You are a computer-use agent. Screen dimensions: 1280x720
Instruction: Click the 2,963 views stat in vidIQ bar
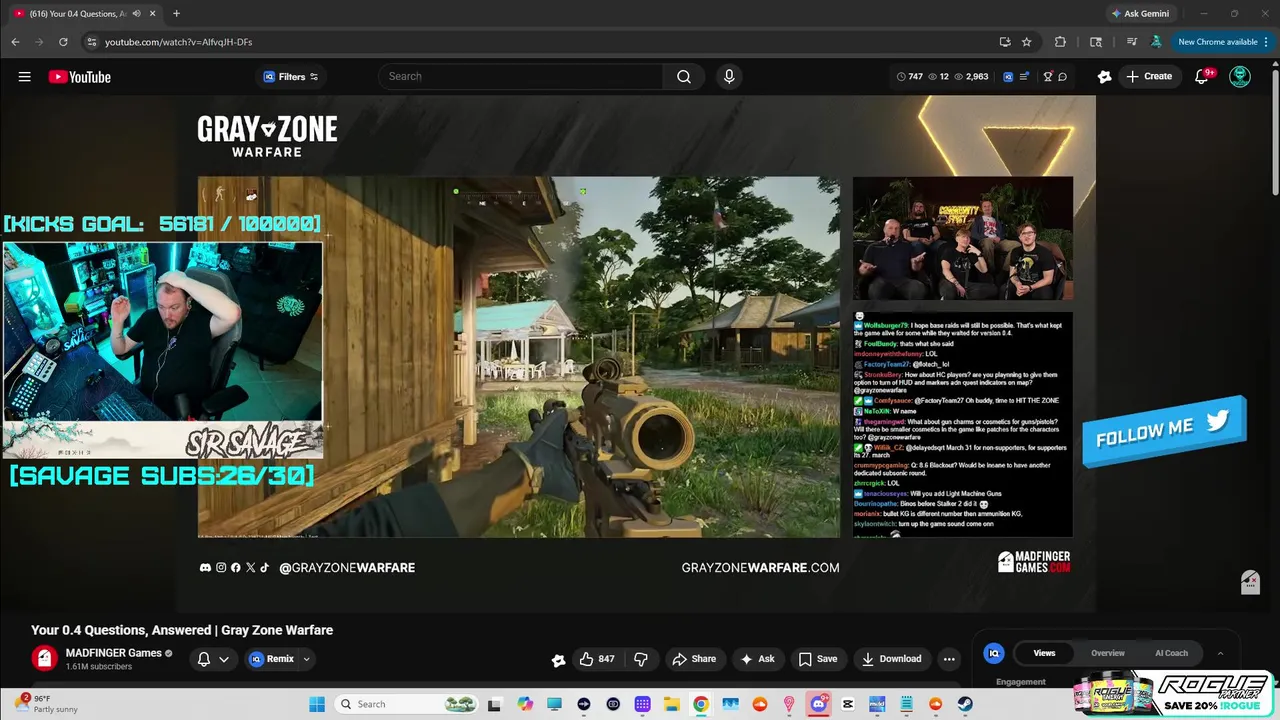(x=971, y=77)
